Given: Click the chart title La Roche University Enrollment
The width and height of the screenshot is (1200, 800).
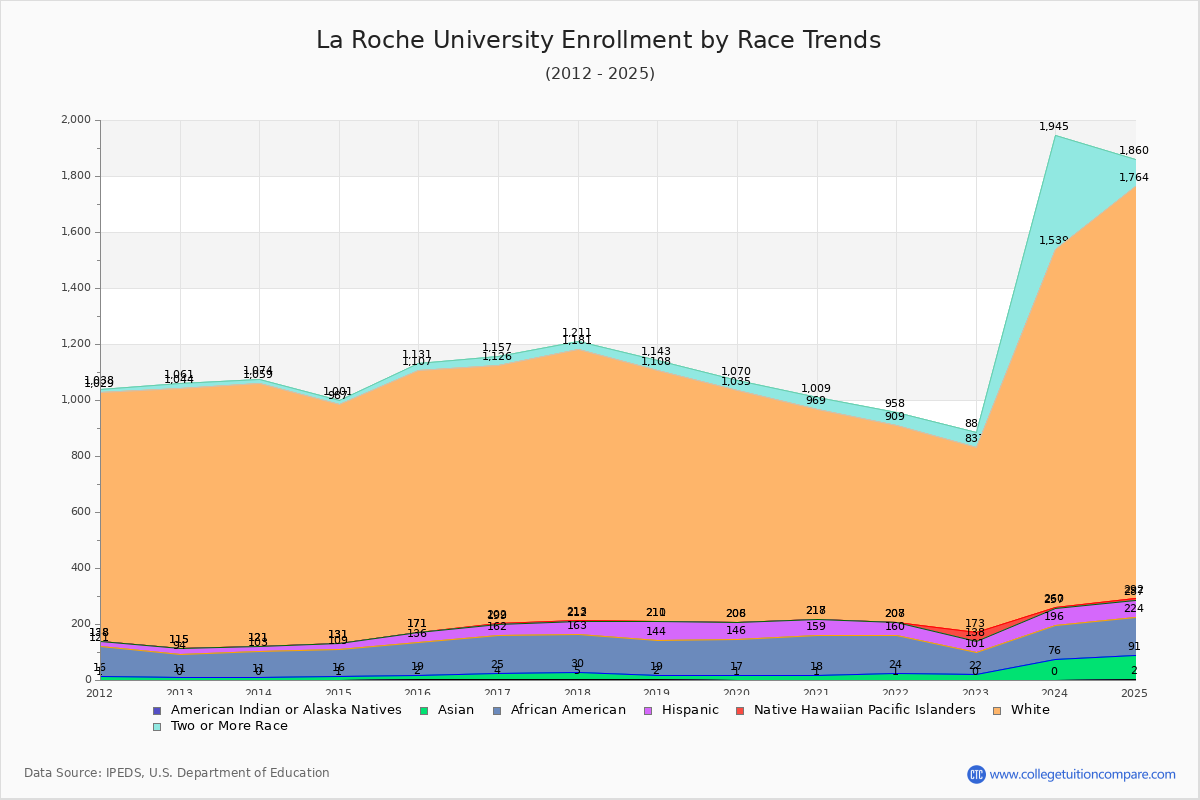Looking at the screenshot, I should click(598, 40).
